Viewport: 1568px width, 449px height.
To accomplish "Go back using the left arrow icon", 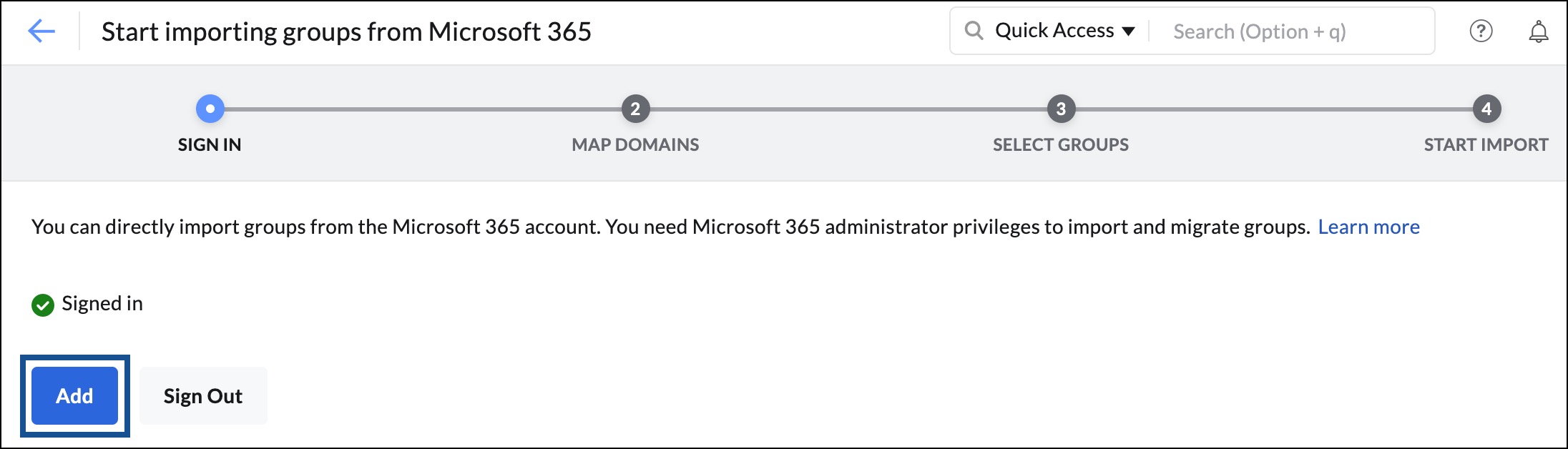I will click(41, 31).
